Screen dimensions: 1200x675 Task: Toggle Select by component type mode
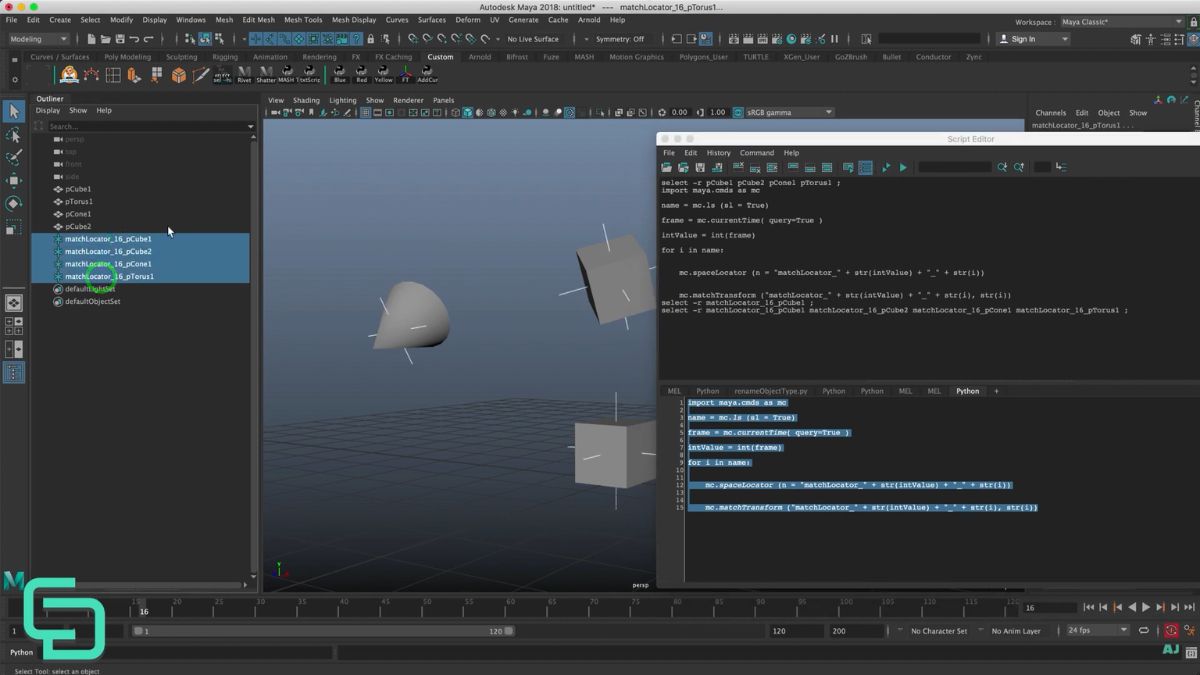coord(220,39)
